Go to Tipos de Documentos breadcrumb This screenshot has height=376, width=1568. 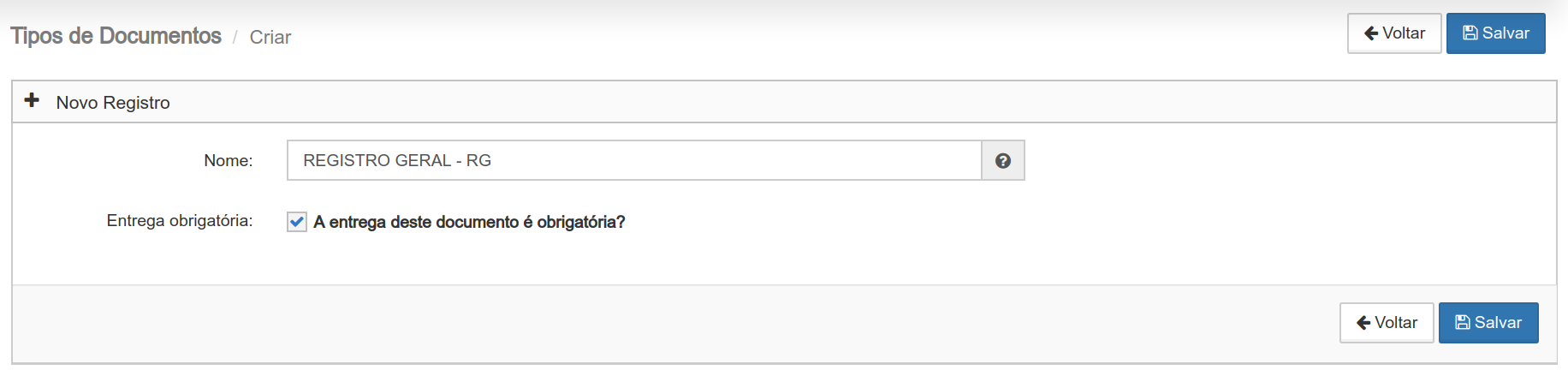tap(116, 36)
